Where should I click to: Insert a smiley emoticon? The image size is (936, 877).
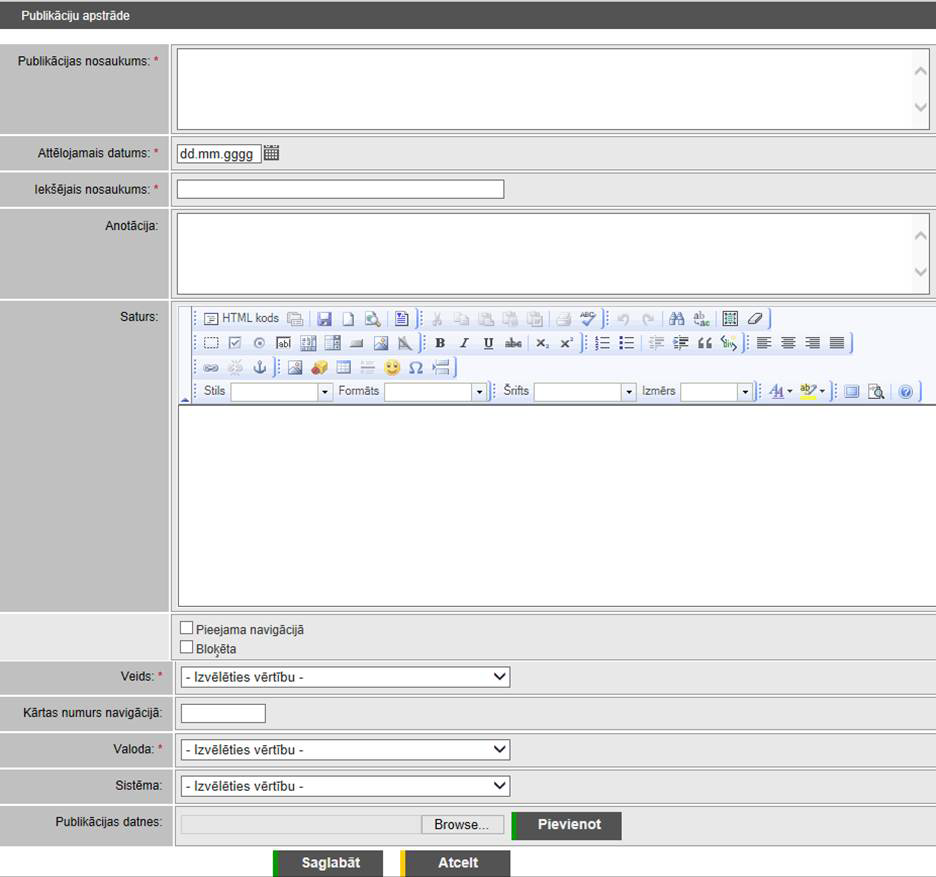[392, 367]
